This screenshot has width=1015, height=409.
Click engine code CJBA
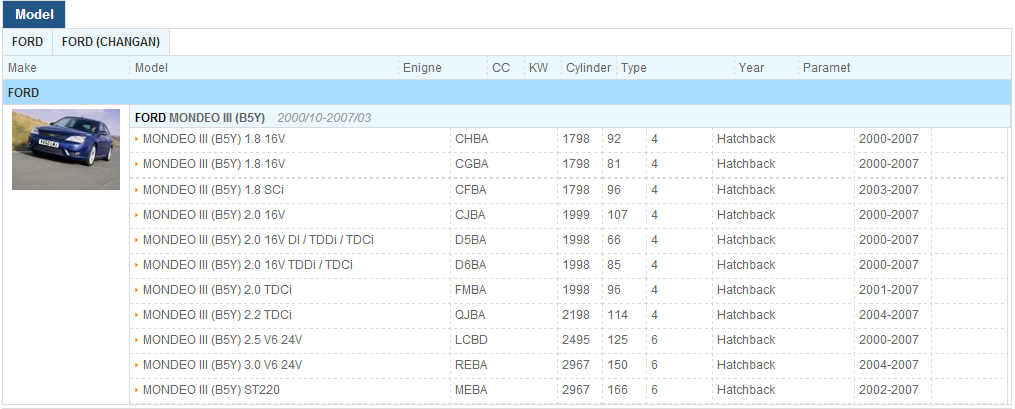click(x=470, y=215)
